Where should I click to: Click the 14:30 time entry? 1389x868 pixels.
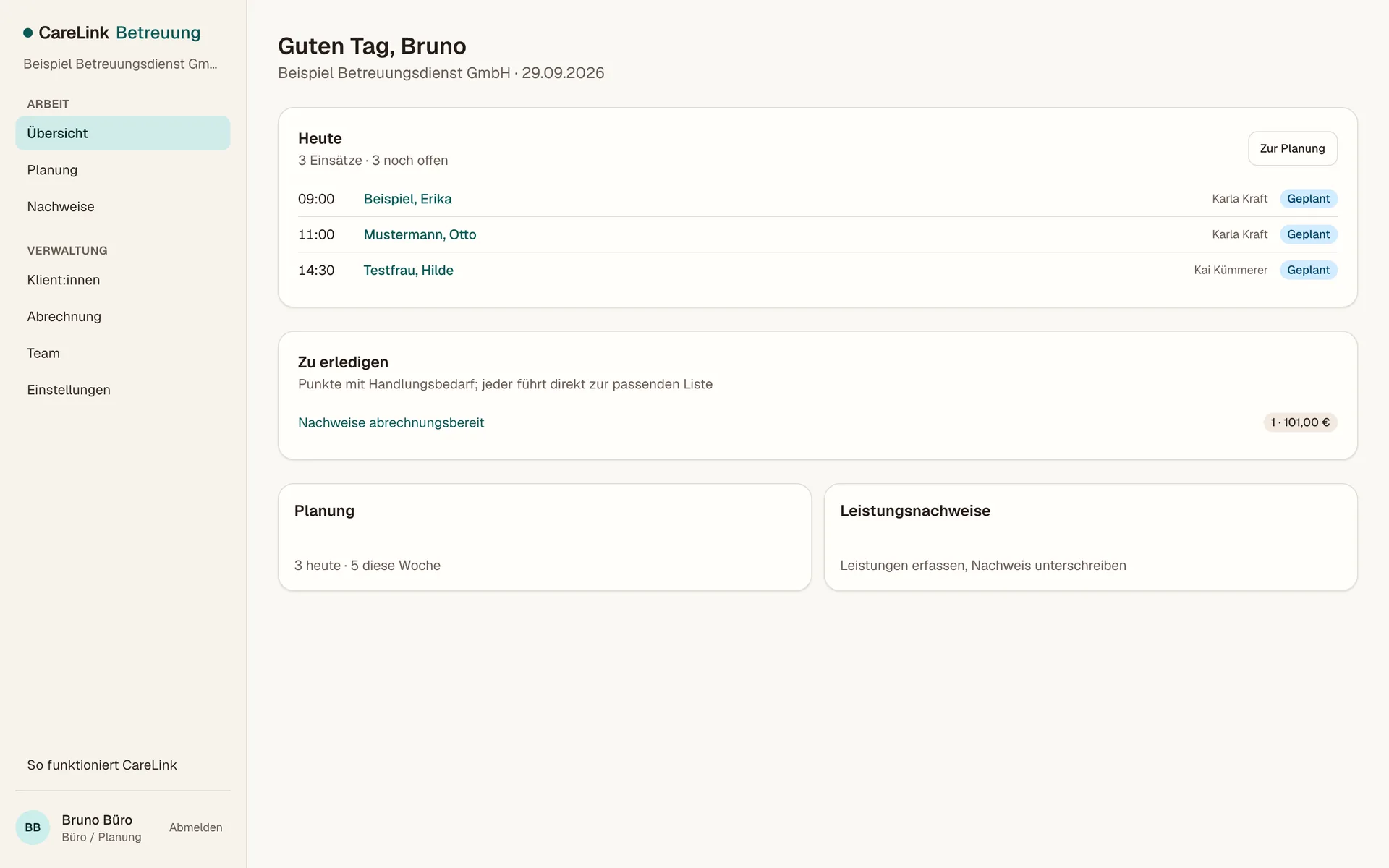point(316,270)
